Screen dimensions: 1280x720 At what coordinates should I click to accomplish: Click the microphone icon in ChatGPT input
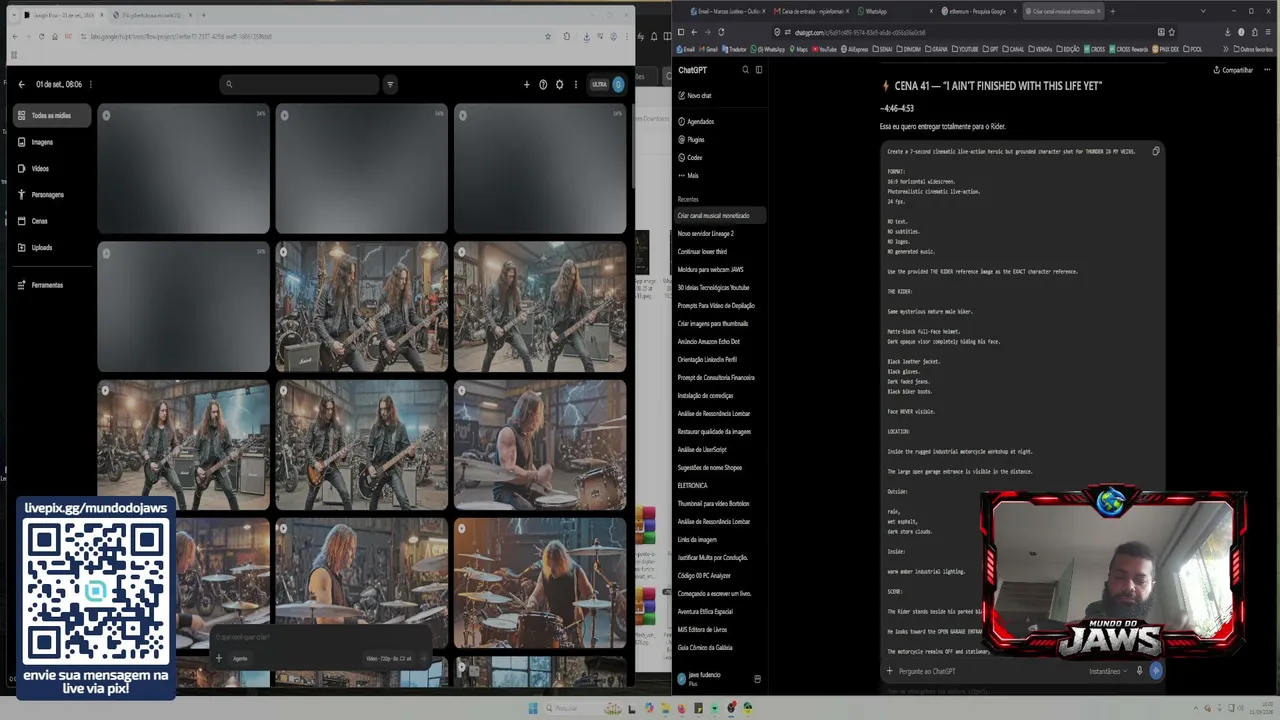coord(1139,671)
